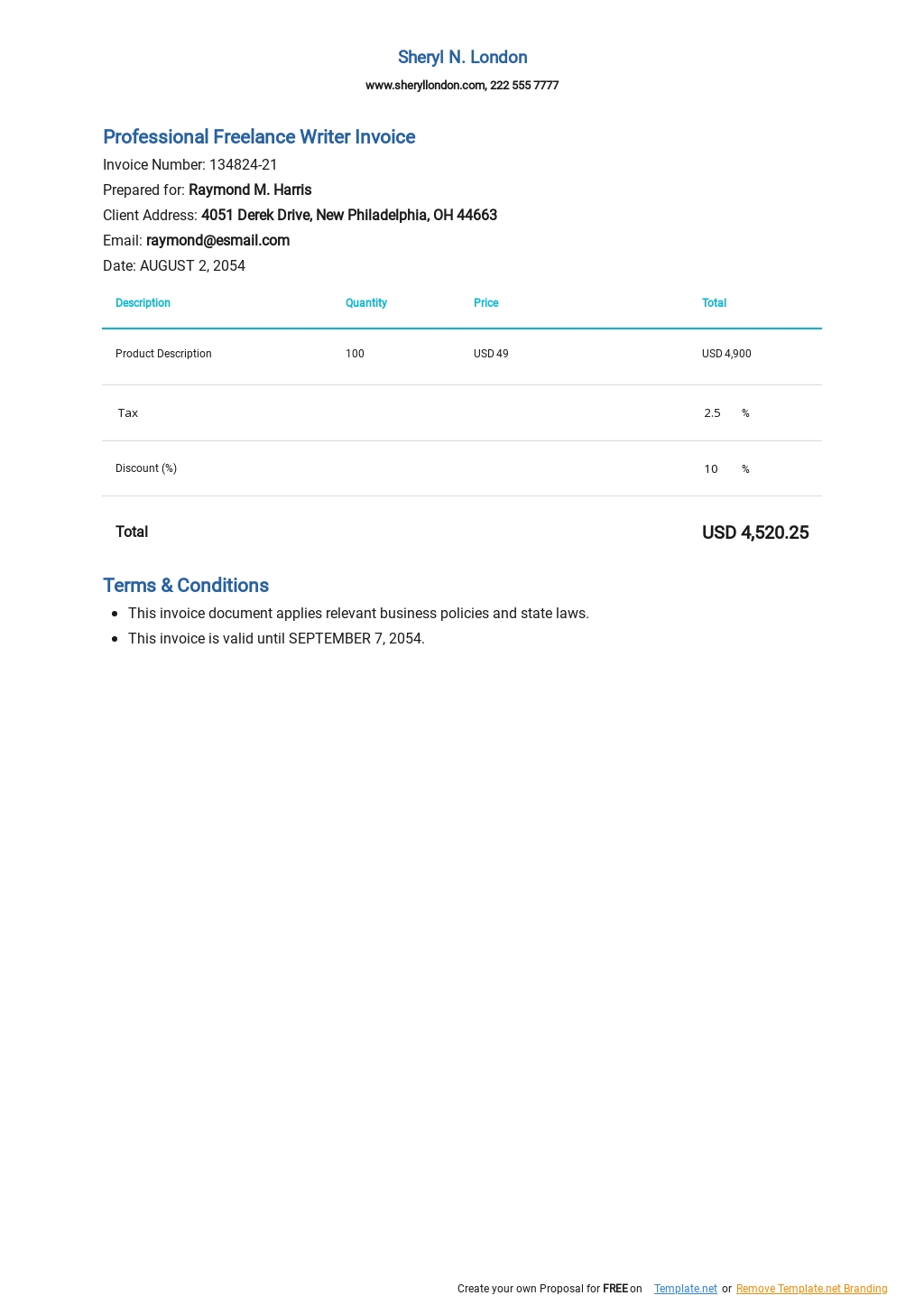This screenshot has width=924, height=1305.
Task: Click the Invoice Number 134824-21 line
Action: tap(190, 165)
